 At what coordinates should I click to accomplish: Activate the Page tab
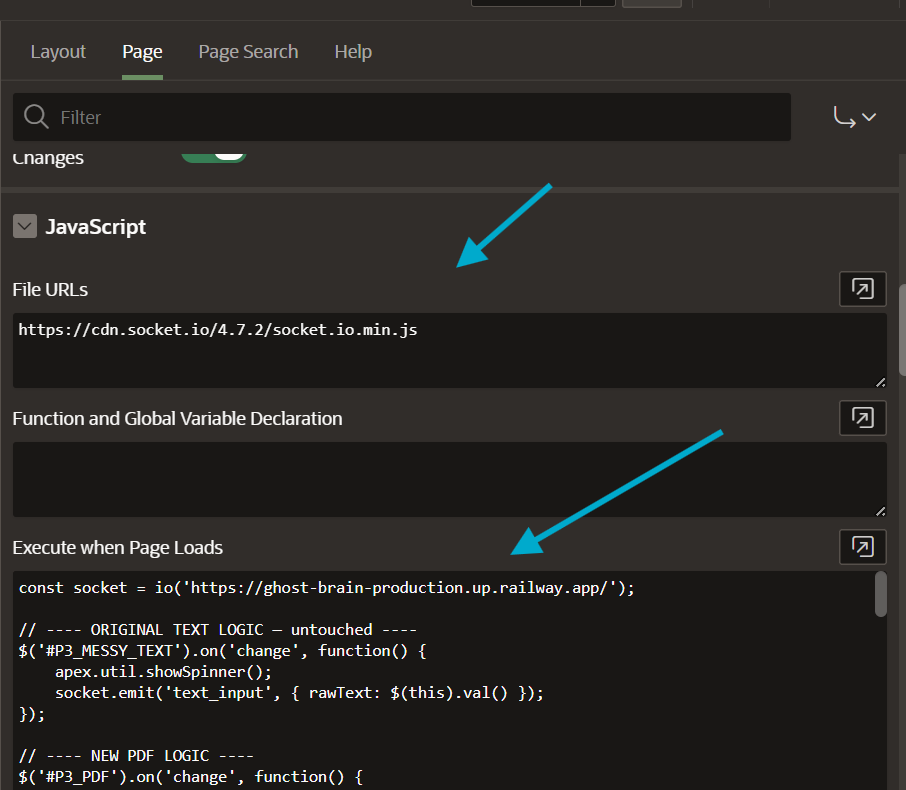tap(142, 51)
